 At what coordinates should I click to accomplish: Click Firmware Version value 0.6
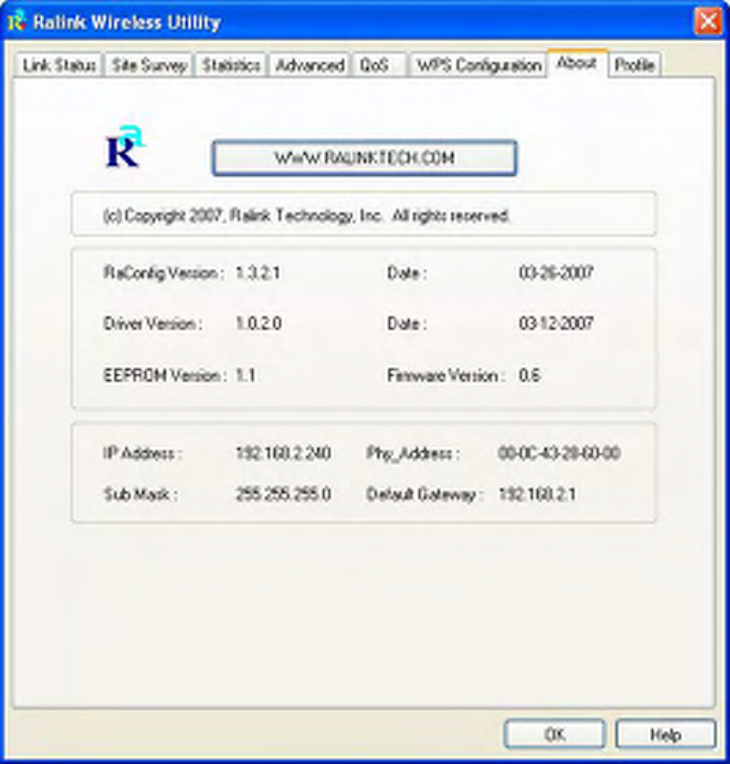point(529,375)
